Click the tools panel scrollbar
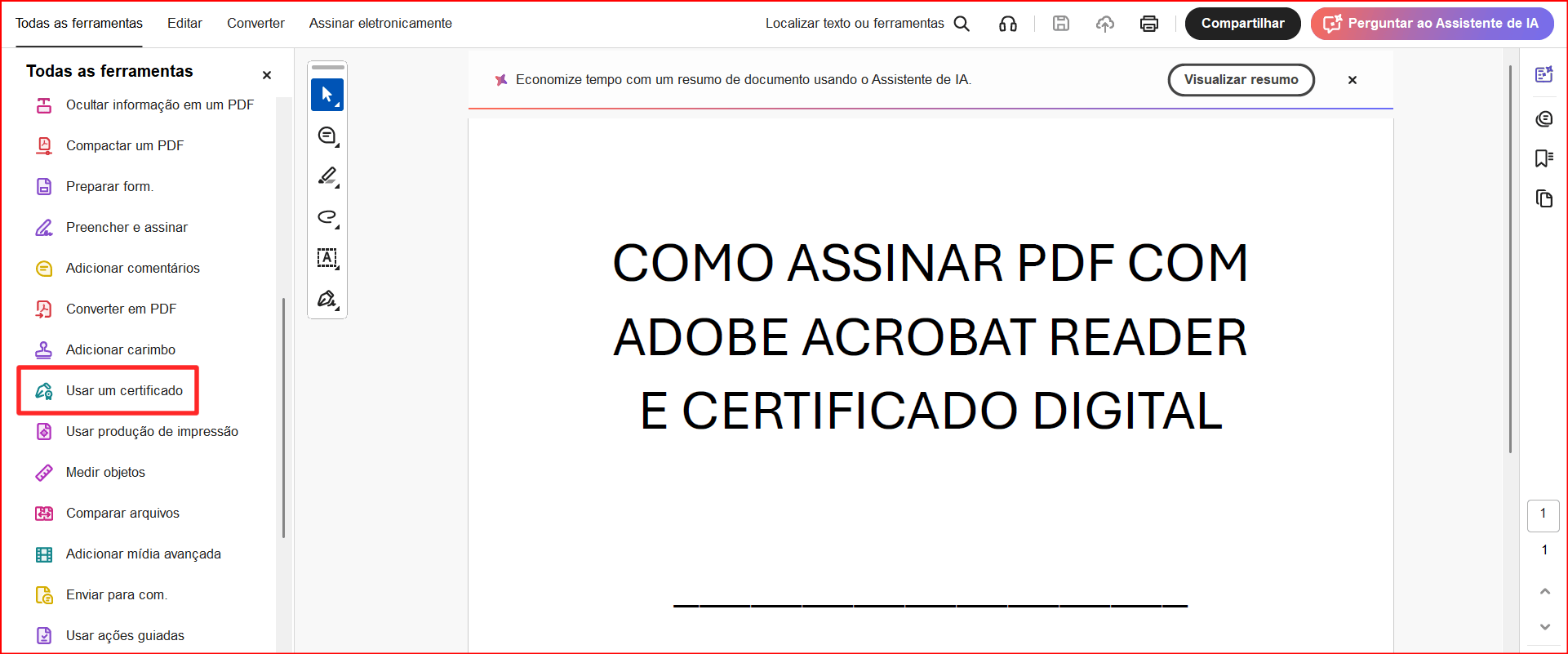 [x=283, y=417]
